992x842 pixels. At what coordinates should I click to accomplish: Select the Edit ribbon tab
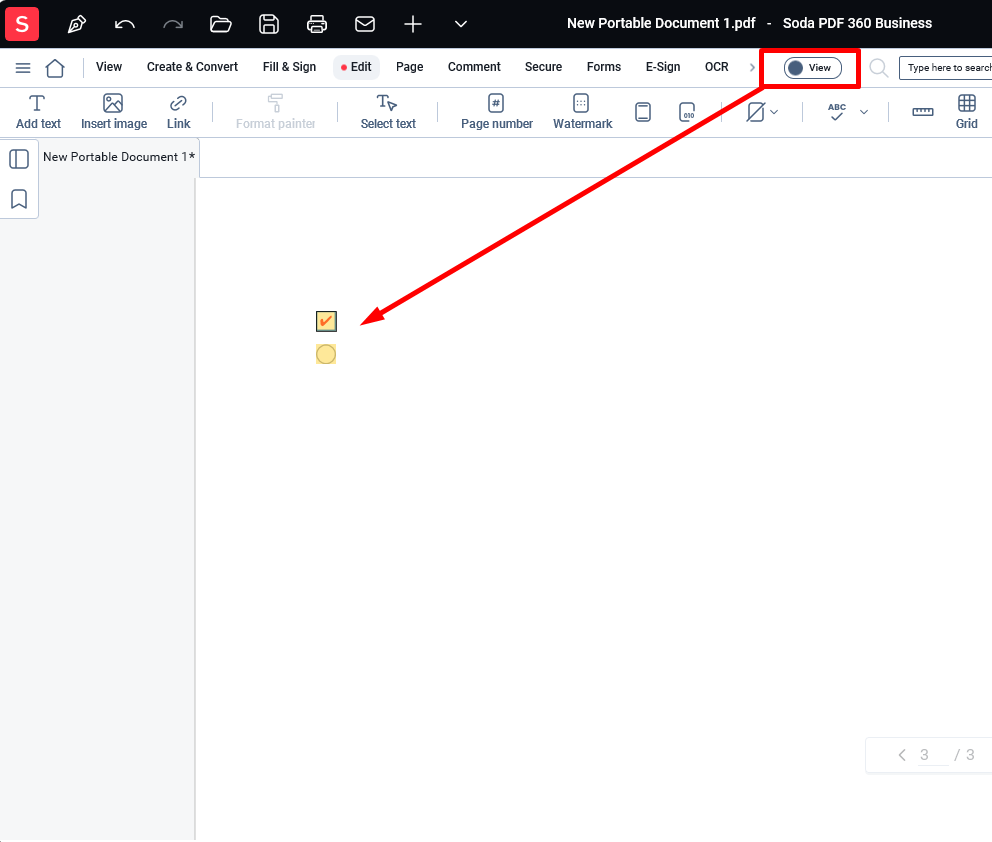tap(356, 67)
